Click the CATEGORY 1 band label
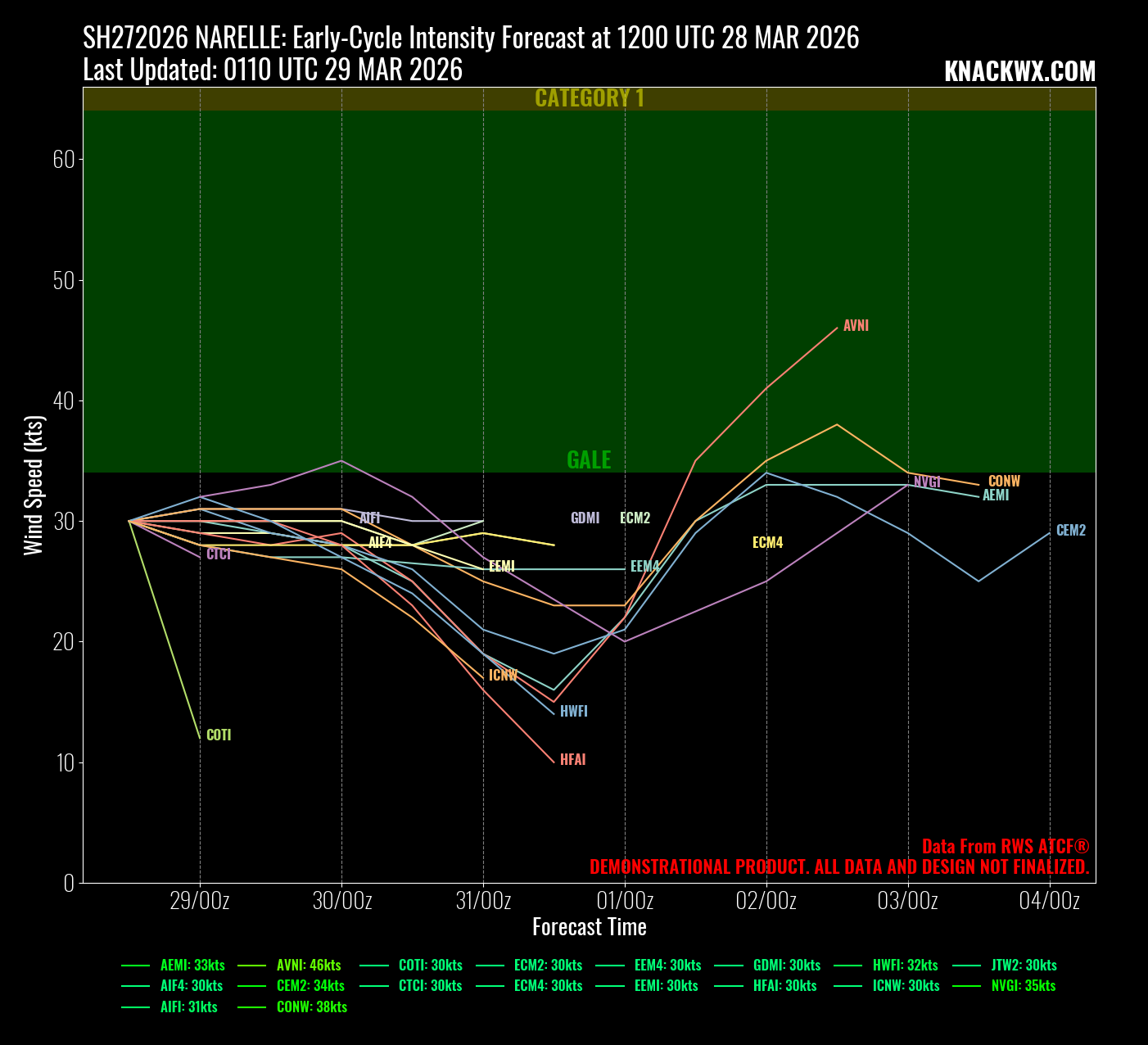The width and height of the screenshot is (1148, 1045). pyautogui.click(x=589, y=98)
